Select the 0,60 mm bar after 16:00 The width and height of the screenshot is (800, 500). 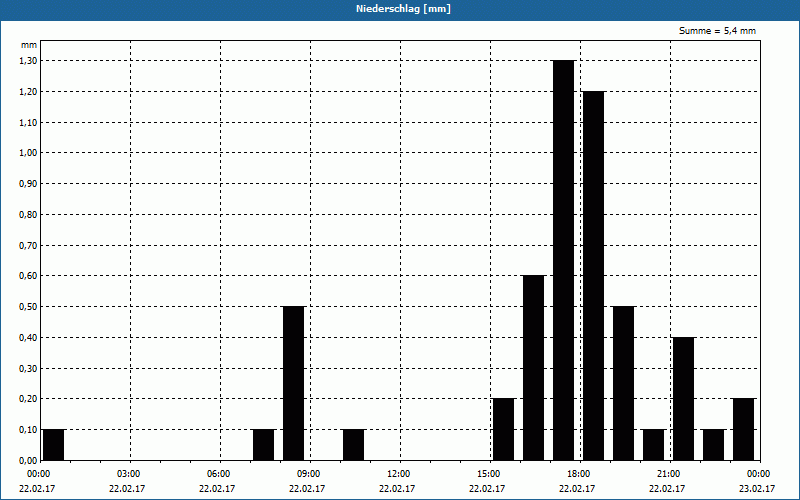(534, 368)
